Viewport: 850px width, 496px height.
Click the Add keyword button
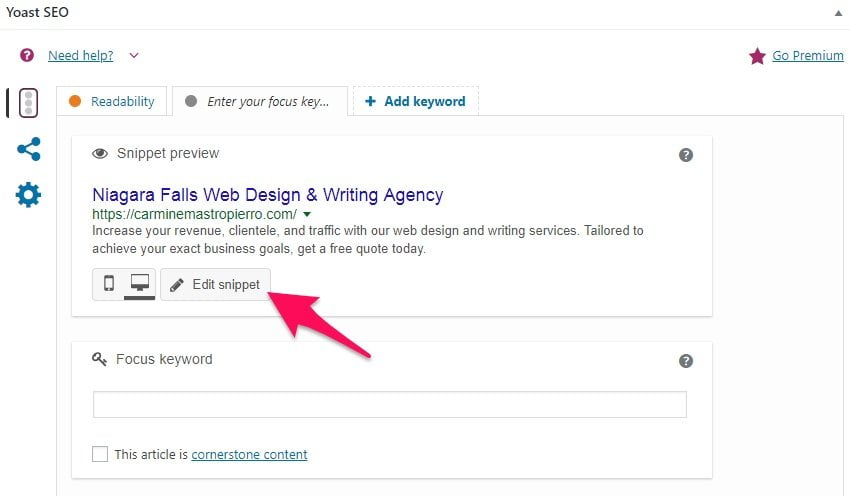[x=416, y=101]
